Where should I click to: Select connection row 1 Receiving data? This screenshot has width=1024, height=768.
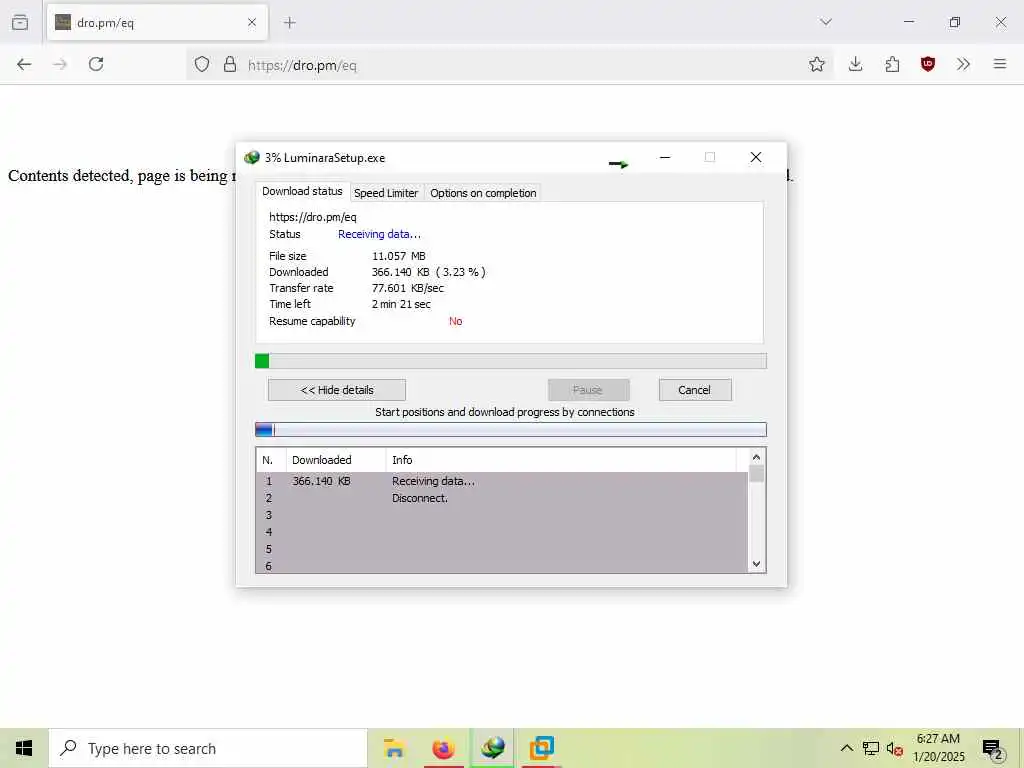tap(502, 481)
